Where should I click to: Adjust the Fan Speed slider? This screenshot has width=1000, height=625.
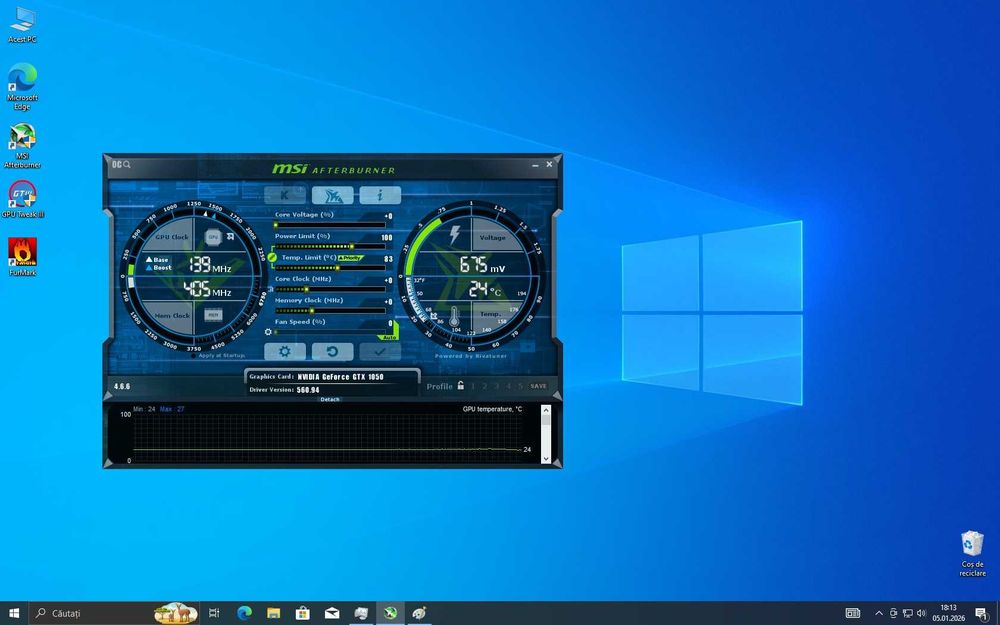click(330, 332)
